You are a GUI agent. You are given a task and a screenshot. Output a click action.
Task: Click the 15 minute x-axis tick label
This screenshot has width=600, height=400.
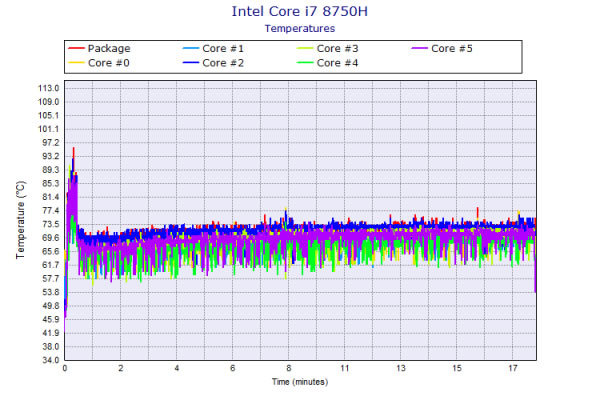tap(457, 368)
